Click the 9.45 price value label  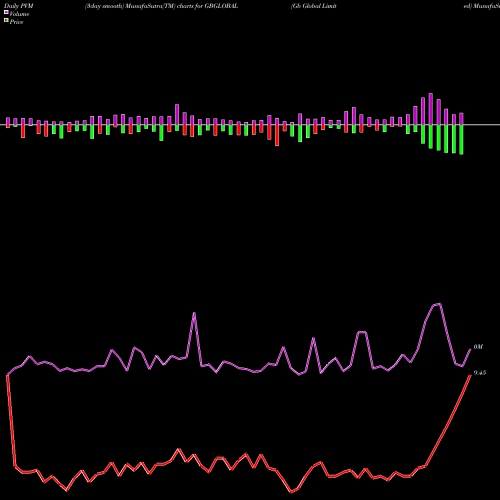point(480,373)
